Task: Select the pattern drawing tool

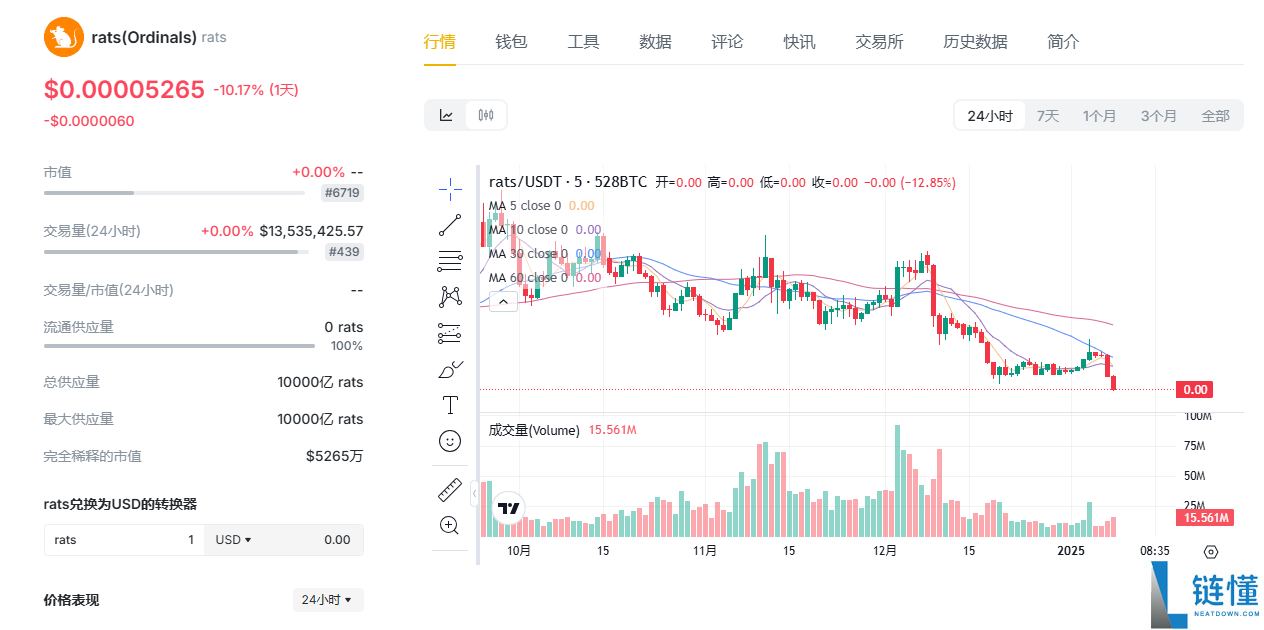Action: coord(450,297)
